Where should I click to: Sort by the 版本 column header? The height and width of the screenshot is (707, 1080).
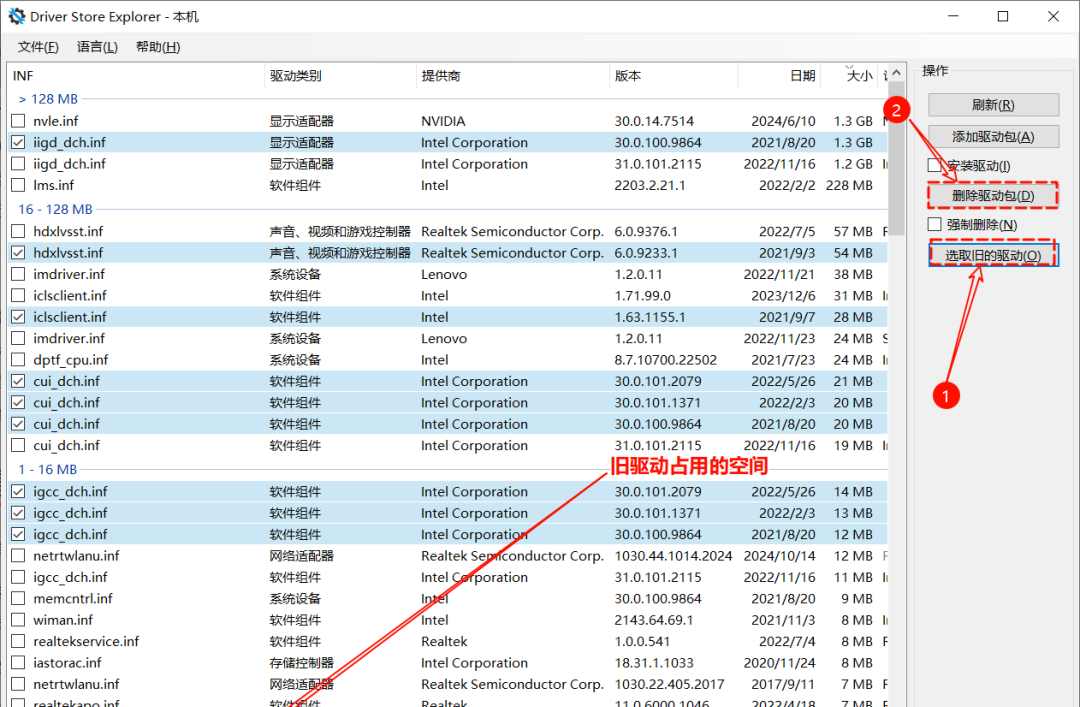(628, 76)
